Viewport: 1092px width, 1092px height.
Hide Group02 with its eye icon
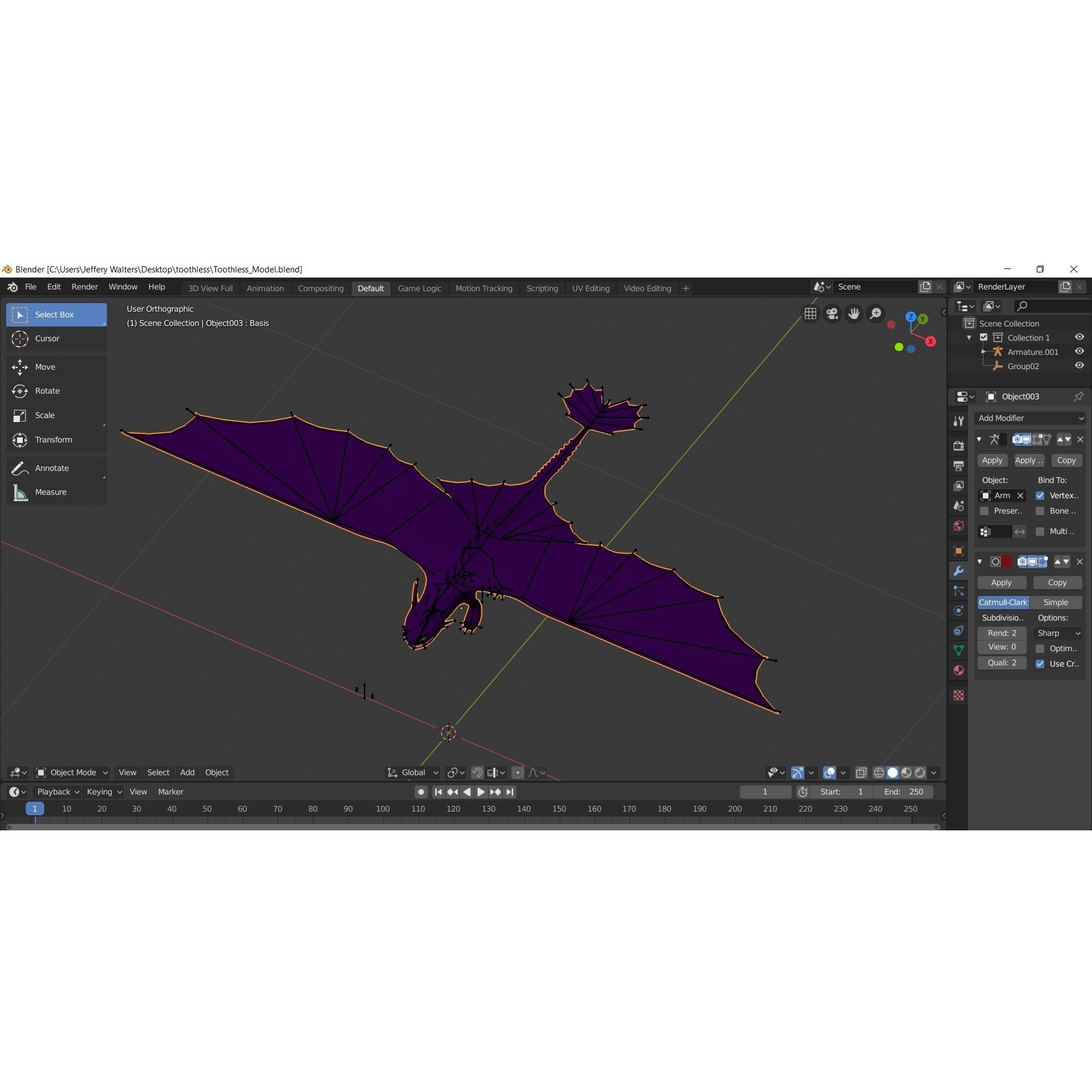point(1079,366)
